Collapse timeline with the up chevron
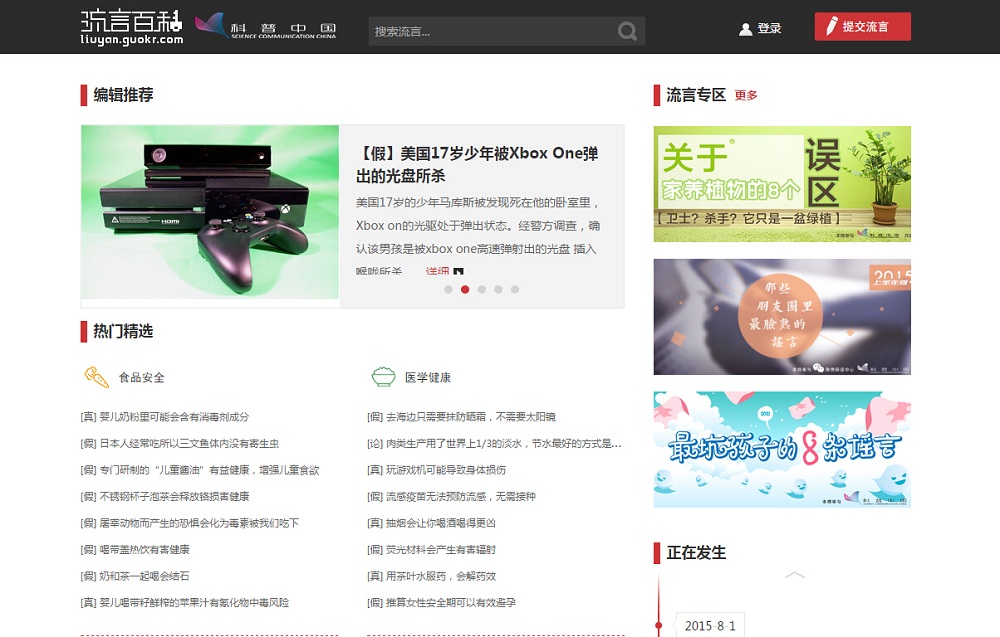The width and height of the screenshot is (1000, 637). click(x=795, y=575)
